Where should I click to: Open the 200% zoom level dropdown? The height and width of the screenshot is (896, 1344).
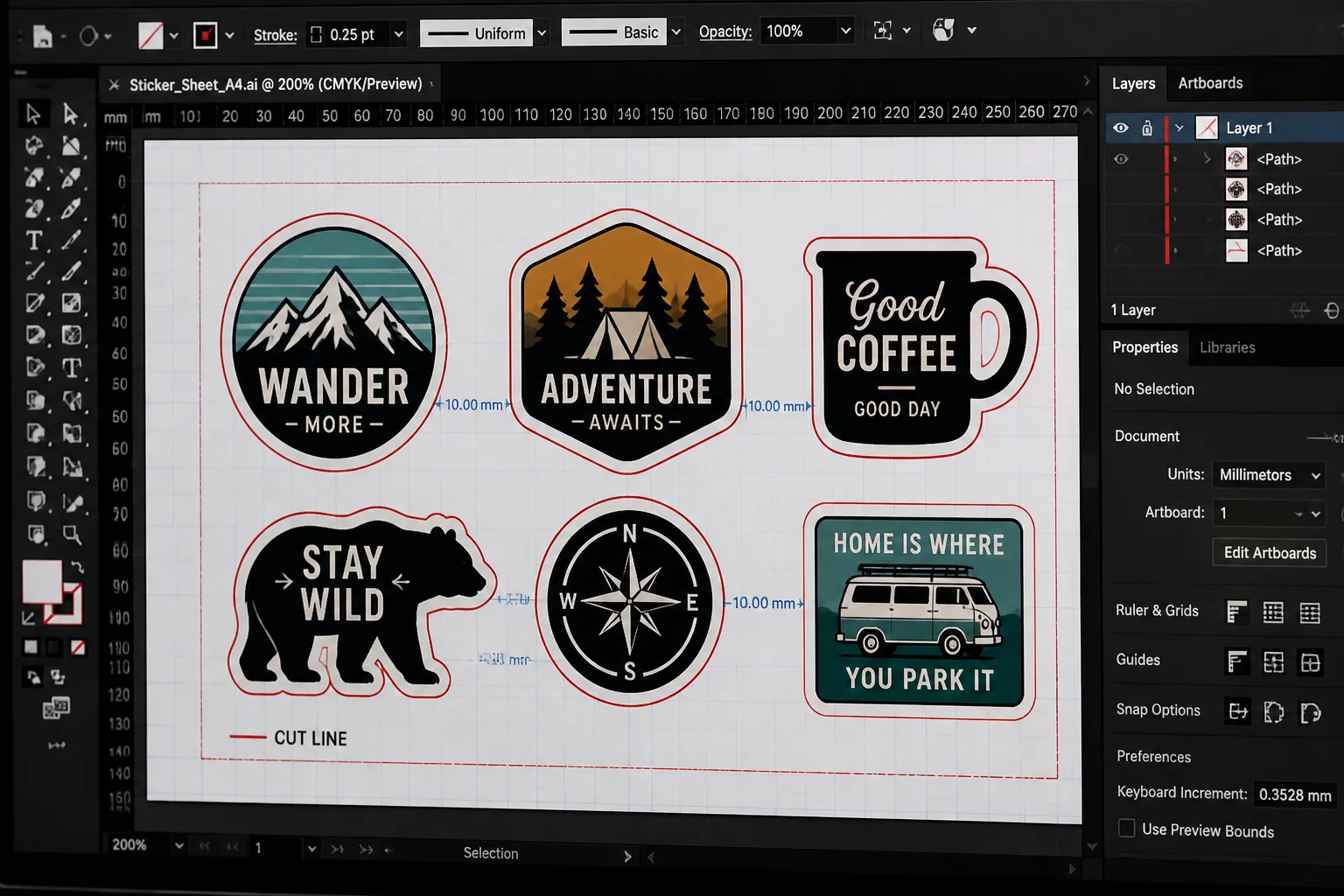click(x=178, y=845)
